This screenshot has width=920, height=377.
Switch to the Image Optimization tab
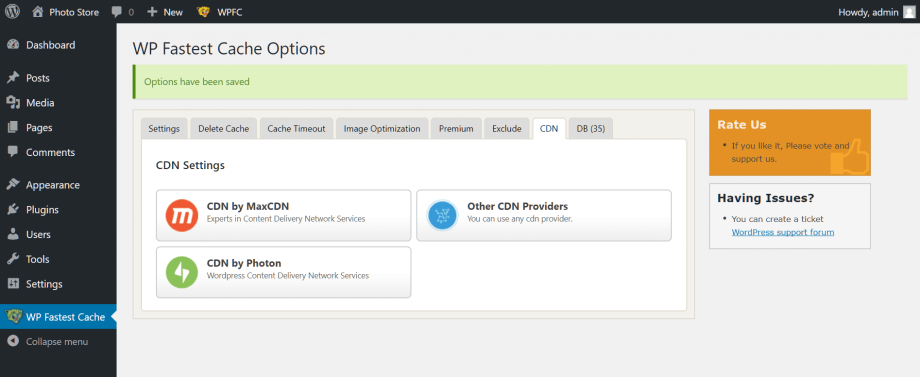pos(382,128)
